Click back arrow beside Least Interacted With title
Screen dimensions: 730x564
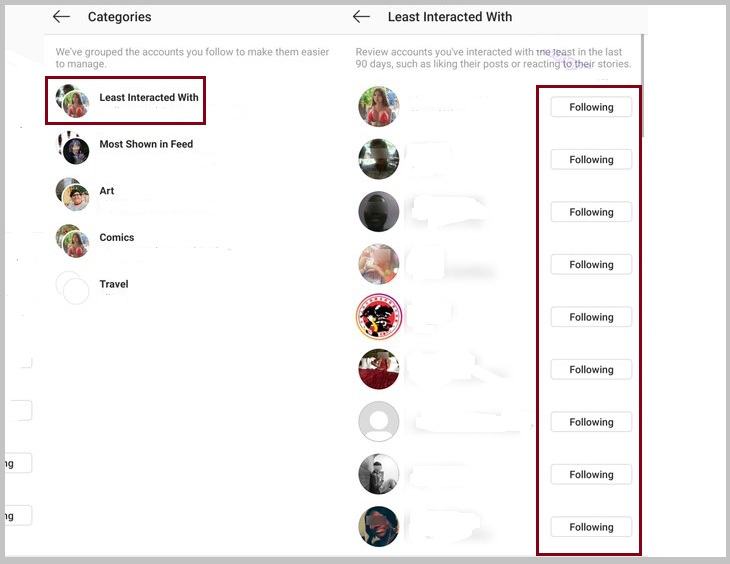pos(361,17)
